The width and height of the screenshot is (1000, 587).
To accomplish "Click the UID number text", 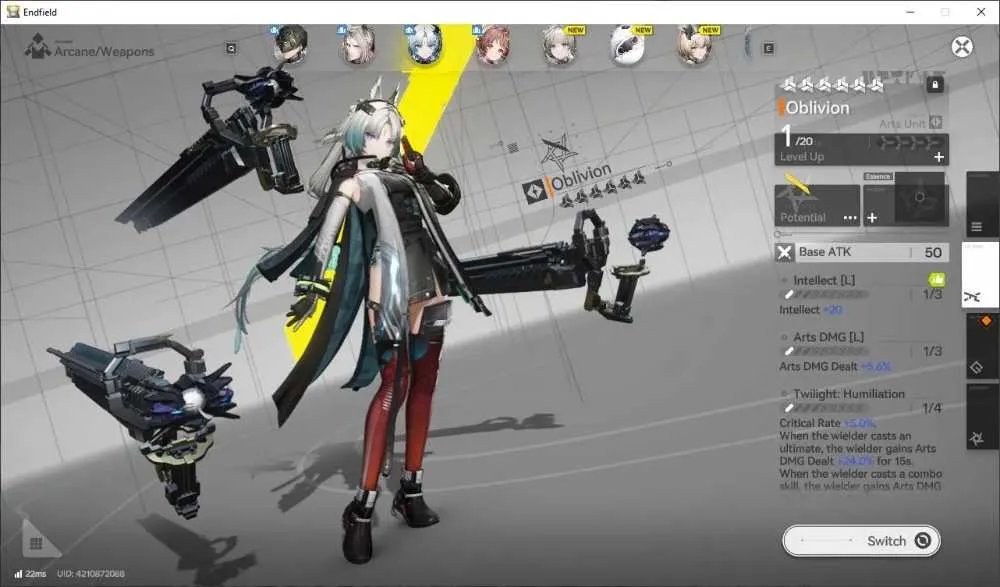I will (x=91, y=574).
